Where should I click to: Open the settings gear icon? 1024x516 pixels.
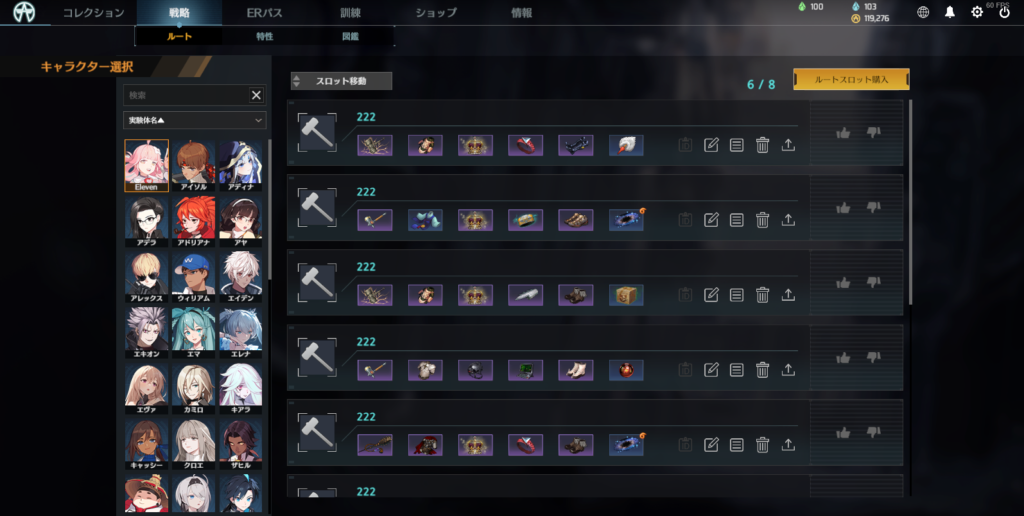coord(977,12)
